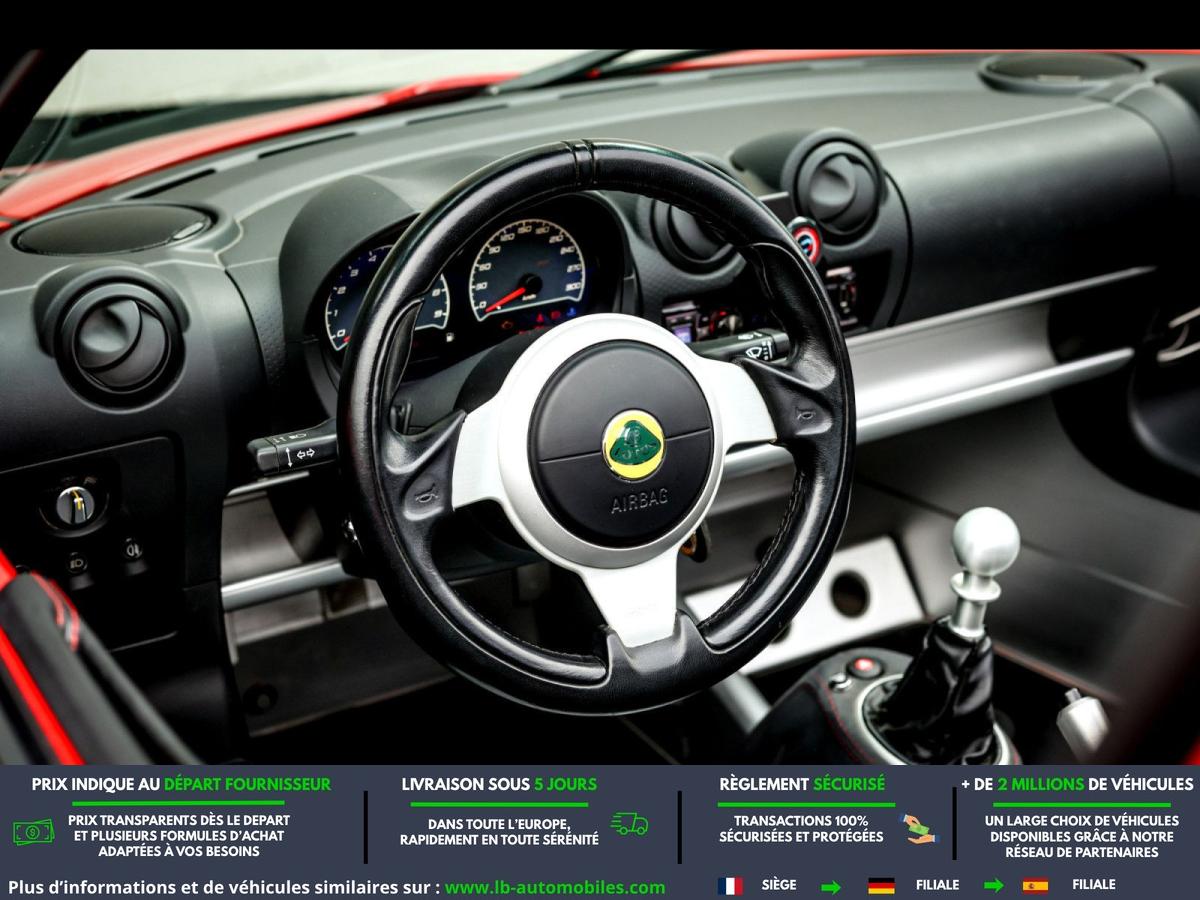Image resolution: width=1200 pixels, height=900 pixels.
Task: Click the green delivery truck icon
Action: pyautogui.click(x=629, y=824)
